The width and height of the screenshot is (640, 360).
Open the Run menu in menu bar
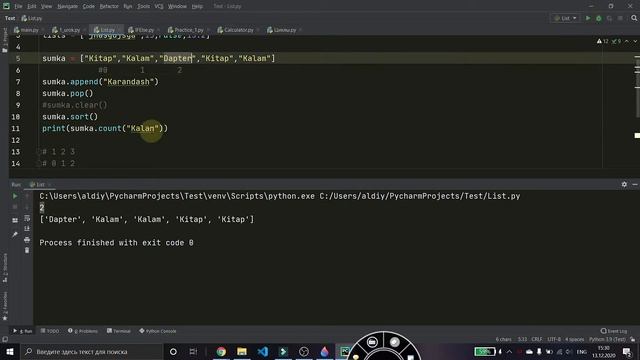pyautogui.click(x=128, y=7)
